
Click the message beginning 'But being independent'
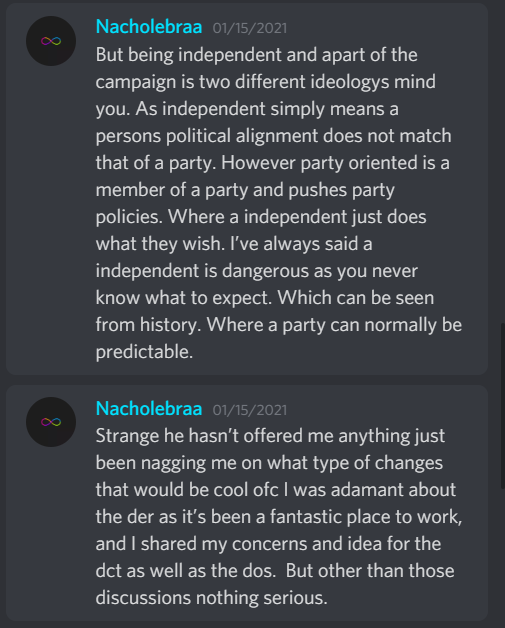coord(279,203)
